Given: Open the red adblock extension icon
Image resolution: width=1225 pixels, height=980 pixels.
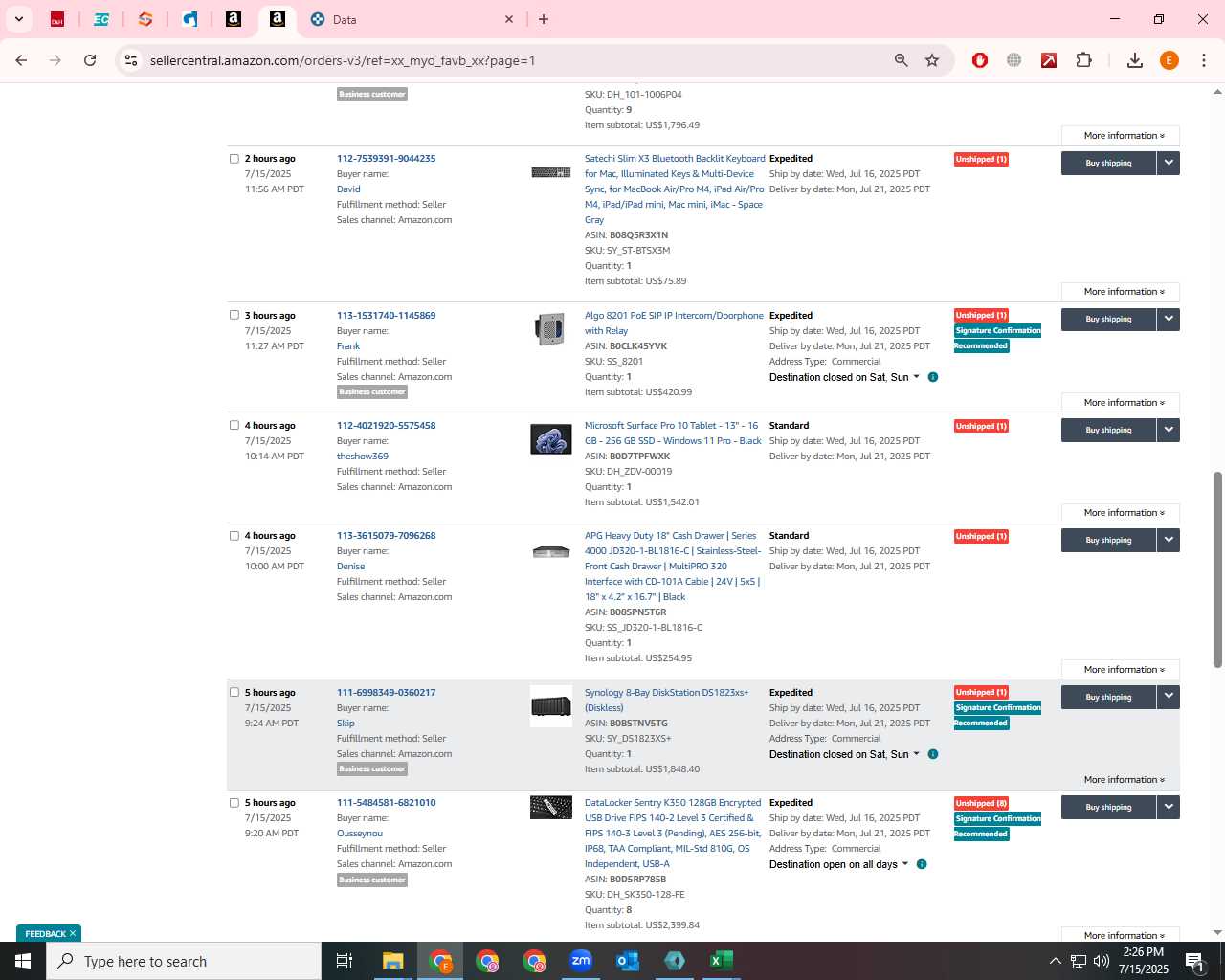Looking at the screenshot, I should (x=979, y=60).
